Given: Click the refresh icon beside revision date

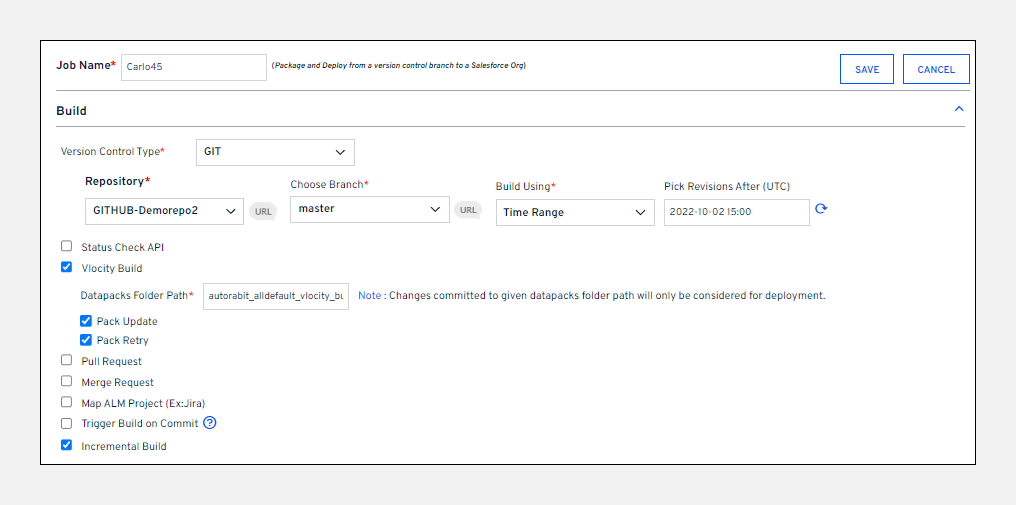Looking at the screenshot, I should point(821,209).
